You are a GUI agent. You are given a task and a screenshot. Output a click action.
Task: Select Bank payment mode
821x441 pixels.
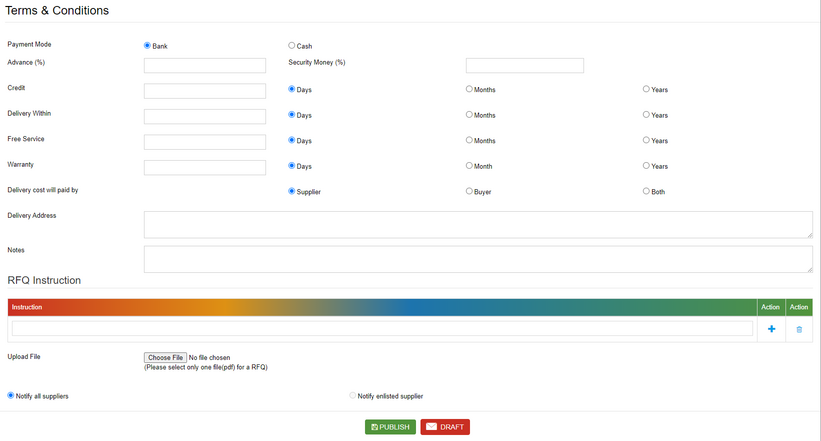click(x=148, y=46)
